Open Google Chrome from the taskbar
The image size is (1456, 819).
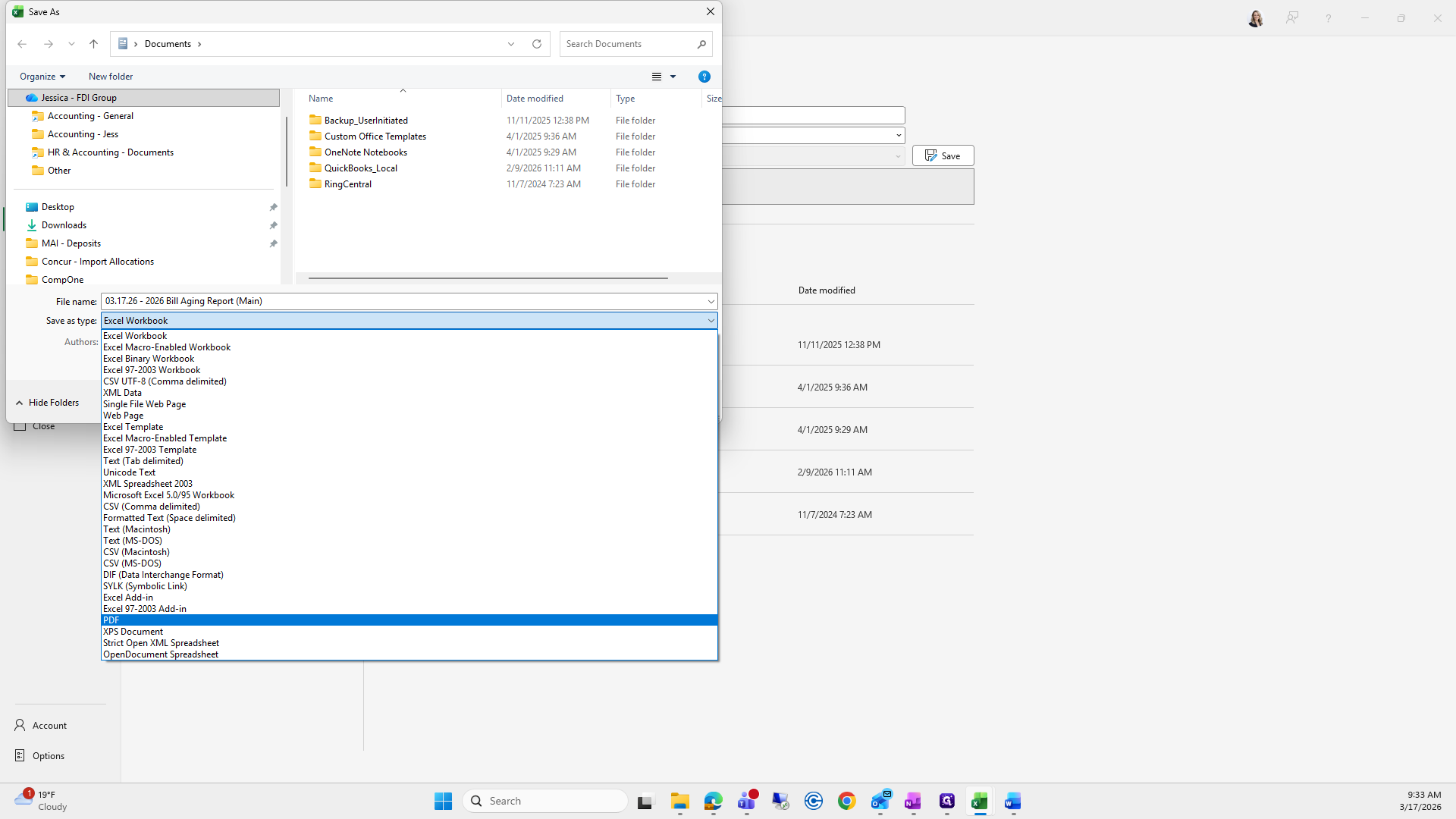tap(846, 801)
